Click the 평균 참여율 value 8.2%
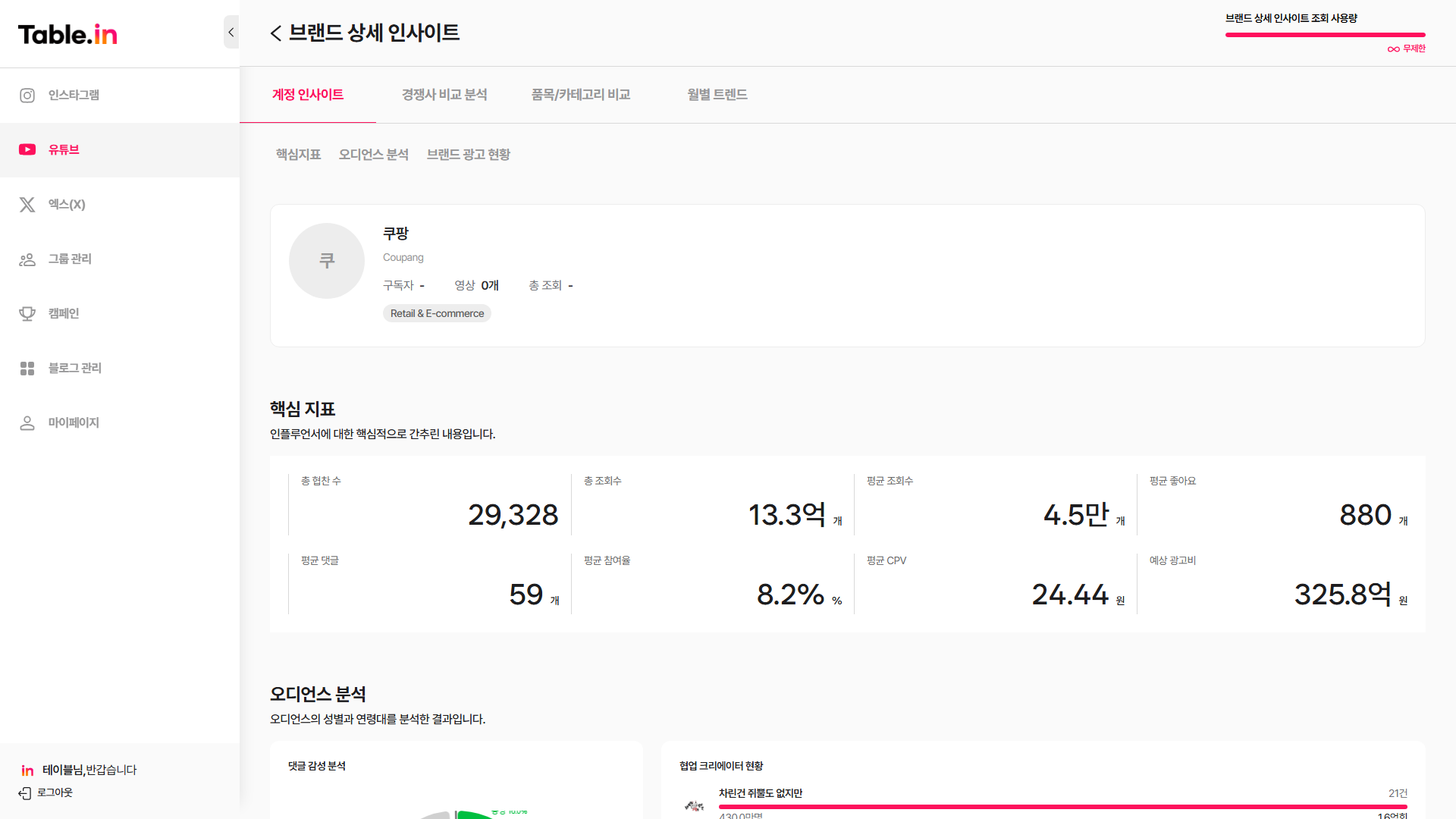 click(x=790, y=595)
